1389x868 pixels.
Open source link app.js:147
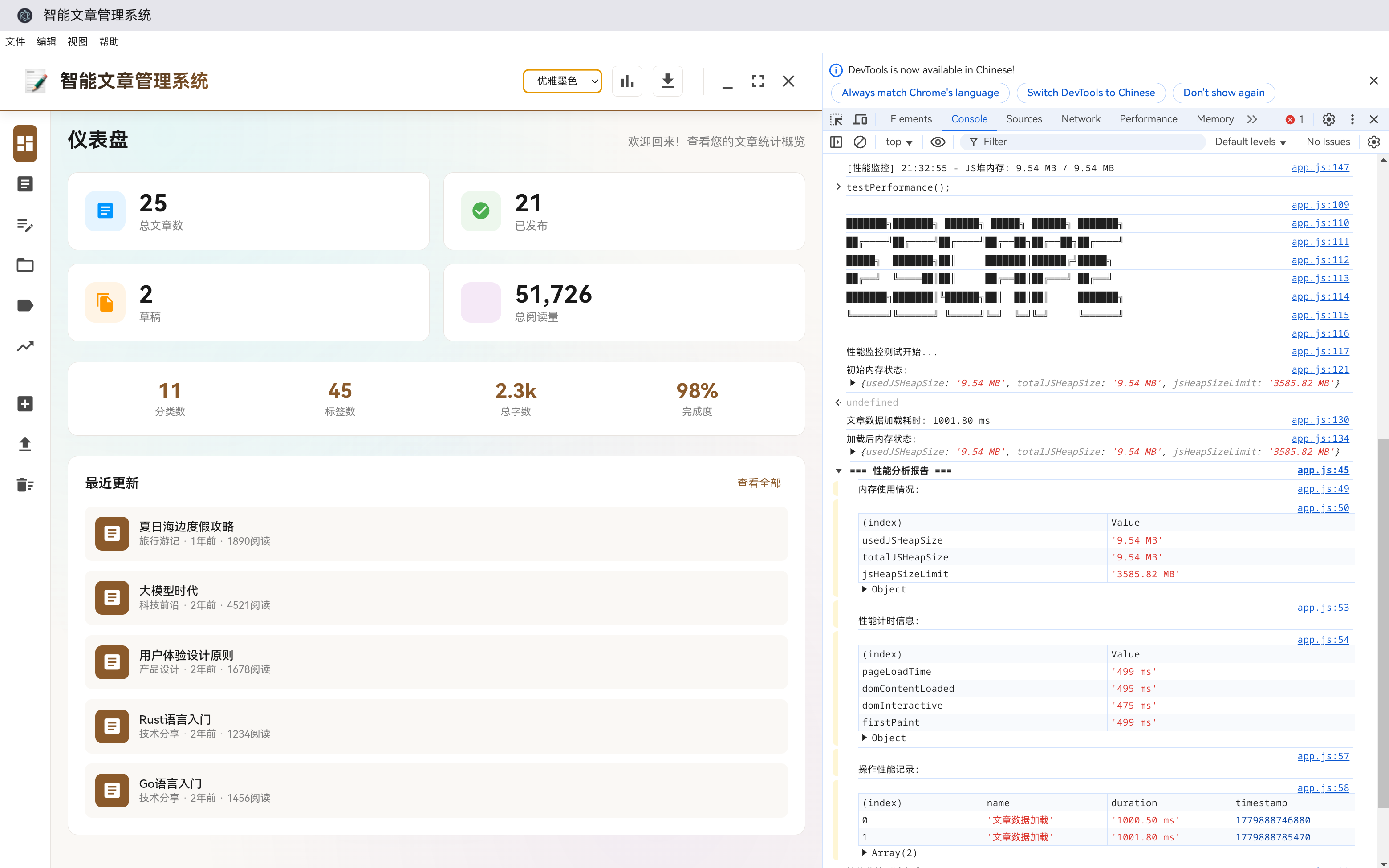(1320, 168)
